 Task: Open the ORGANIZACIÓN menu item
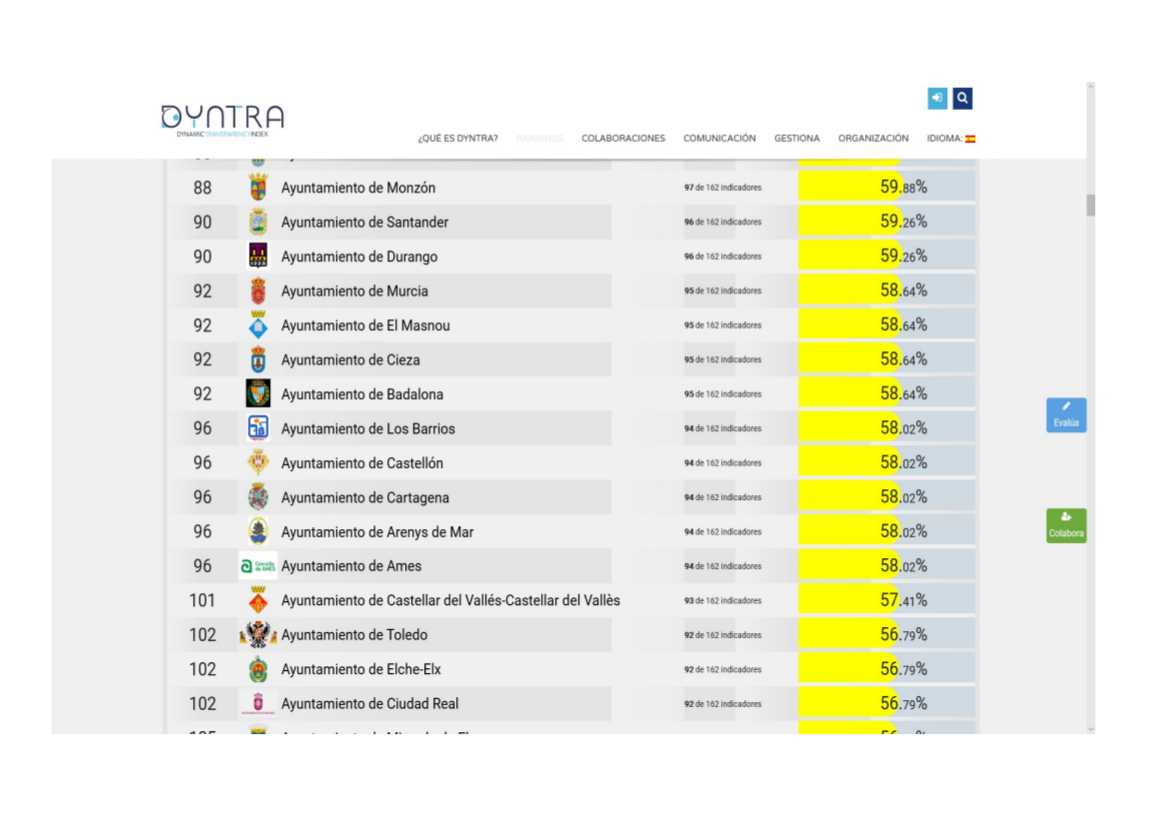click(x=873, y=139)
